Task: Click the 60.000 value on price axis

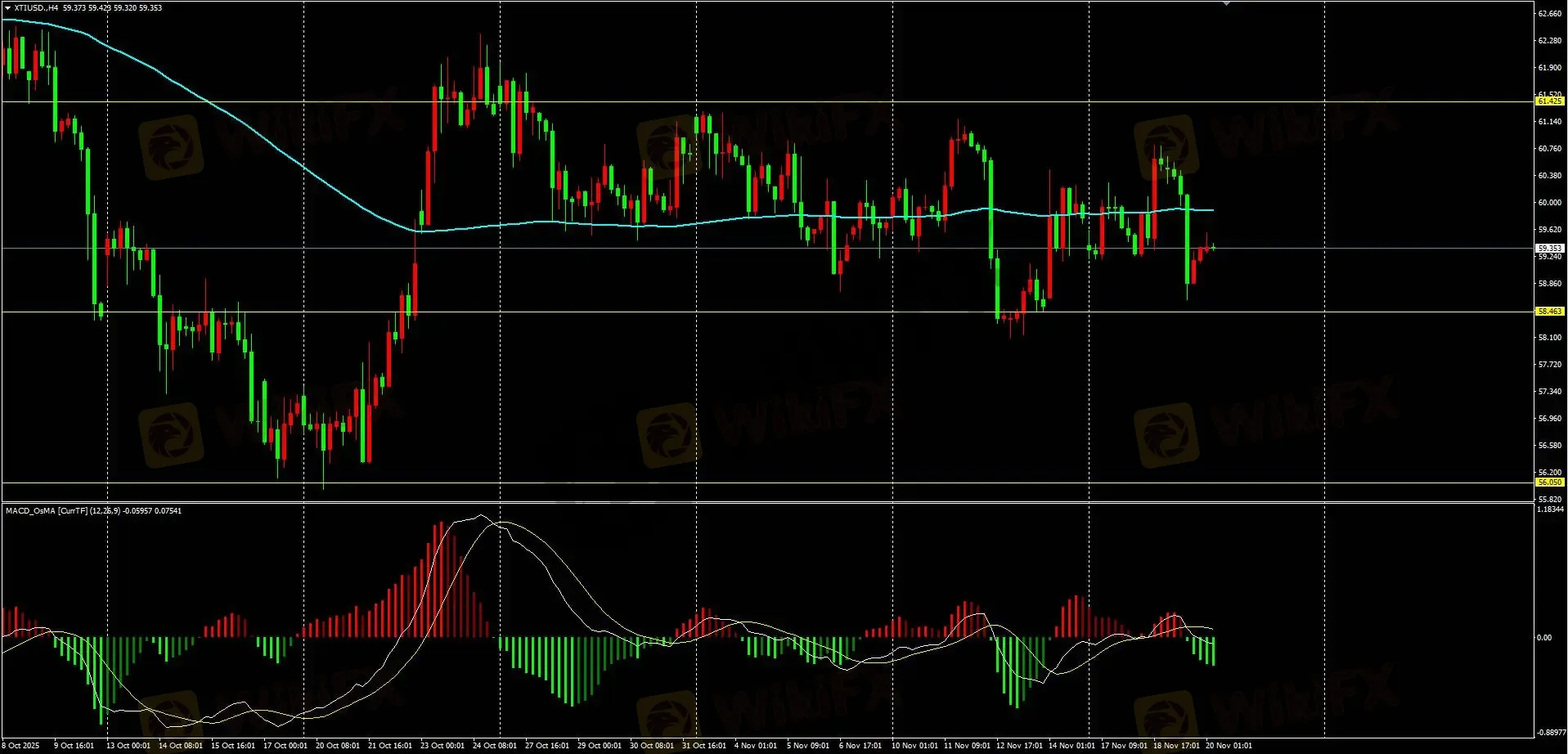Action: pyautogui.click(x=1549, y=203)
